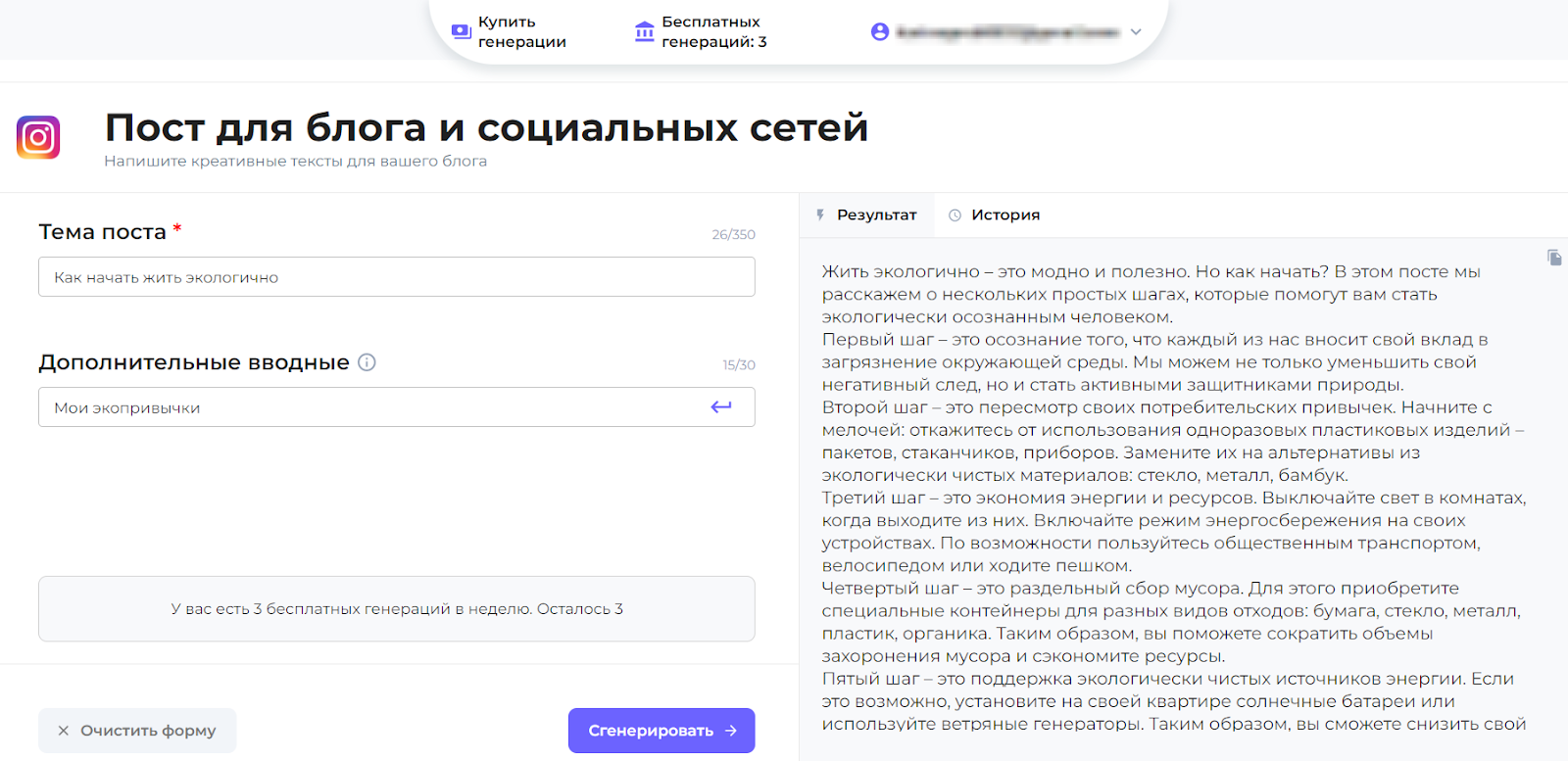
Task: Expand the account dropdown chevron
Action: click(1136, 31)
